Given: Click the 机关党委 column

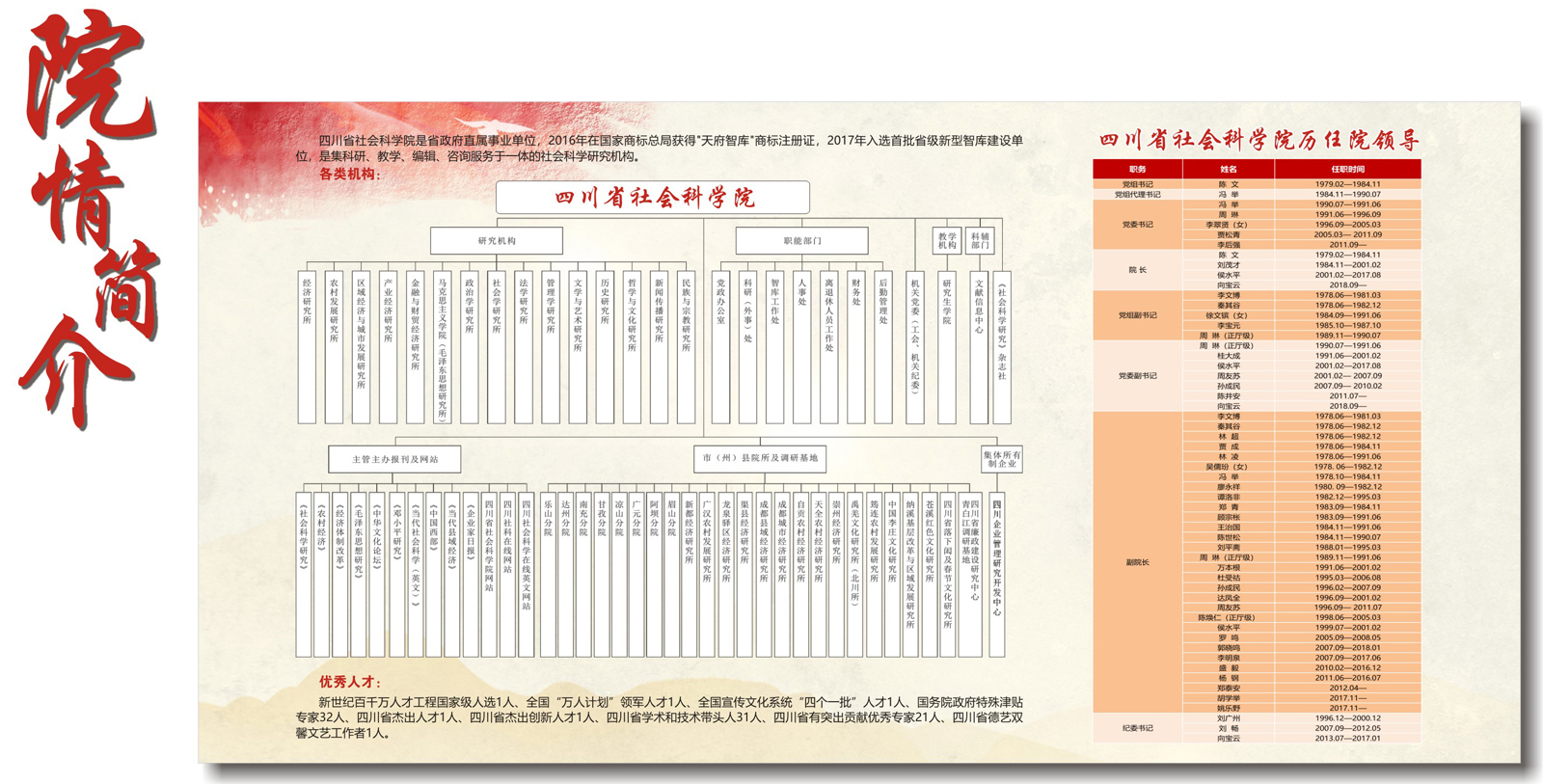Looking at the screenshot, I should tap(915, 346).
